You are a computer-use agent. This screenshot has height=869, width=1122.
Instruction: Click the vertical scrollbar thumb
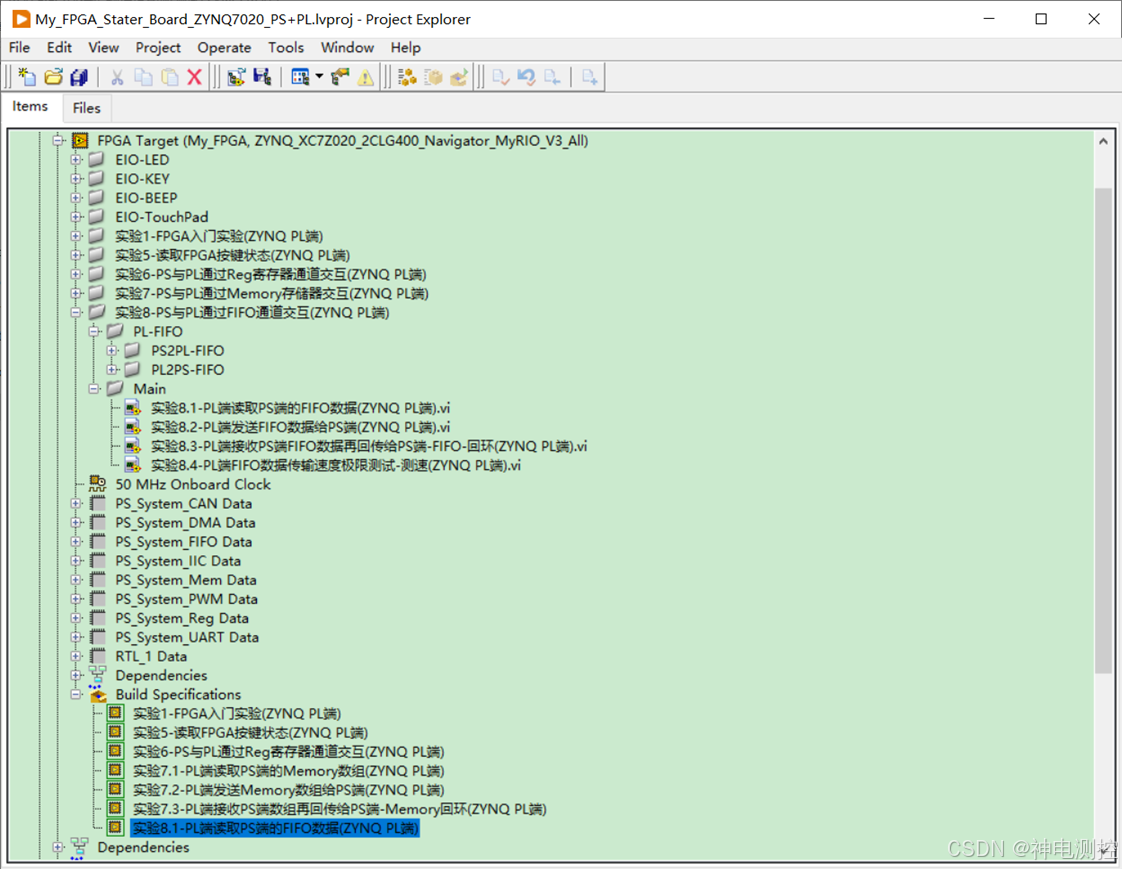pyautogui.click(x=1103, y=429)
